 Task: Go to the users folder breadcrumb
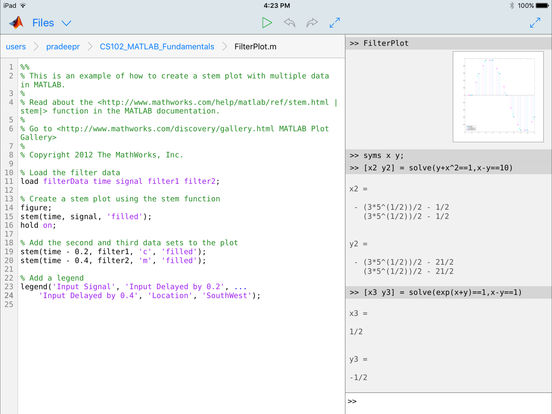pos(16,46)
